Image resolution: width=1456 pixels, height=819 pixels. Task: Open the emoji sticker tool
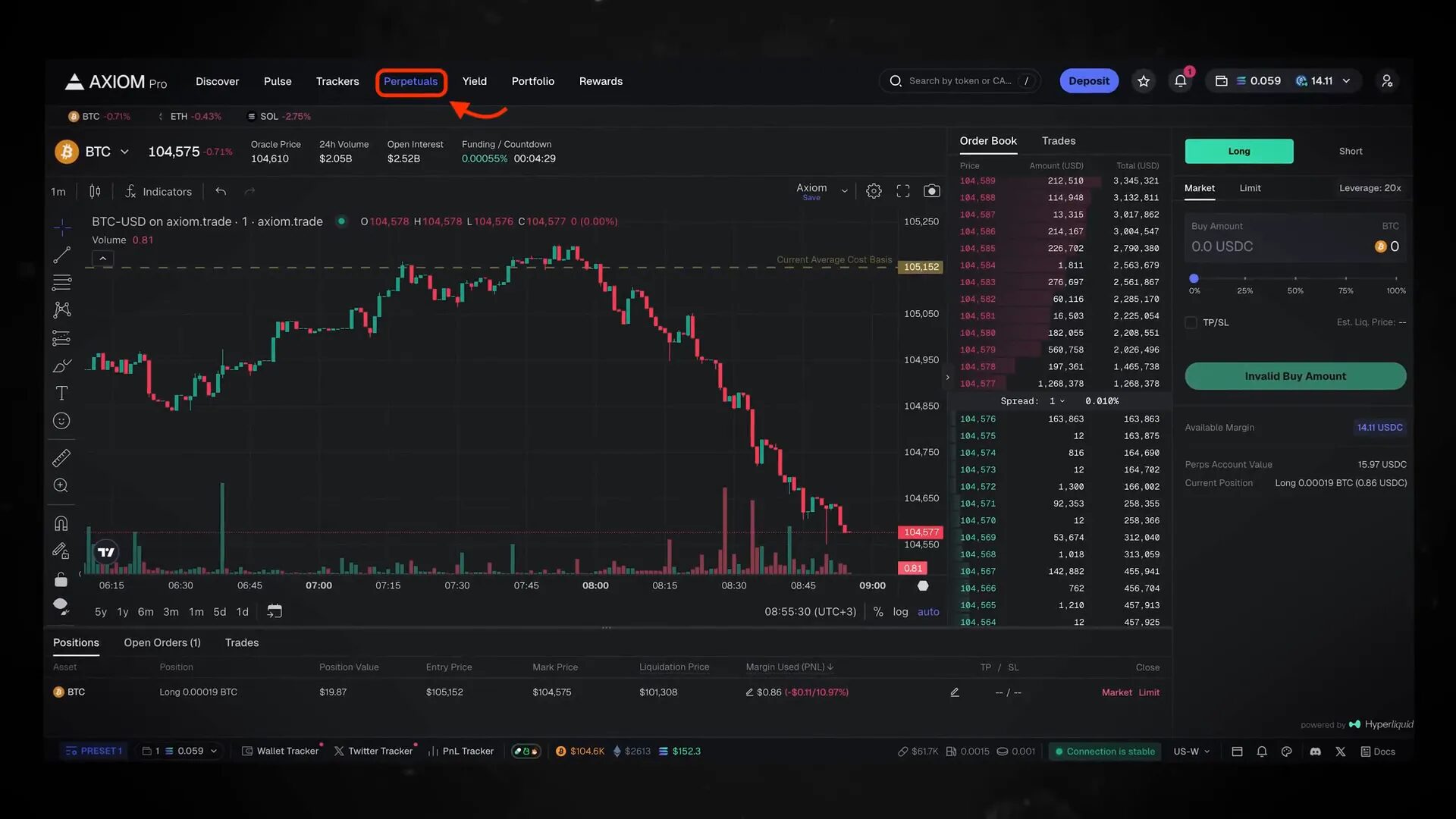(x=61, y=420)
